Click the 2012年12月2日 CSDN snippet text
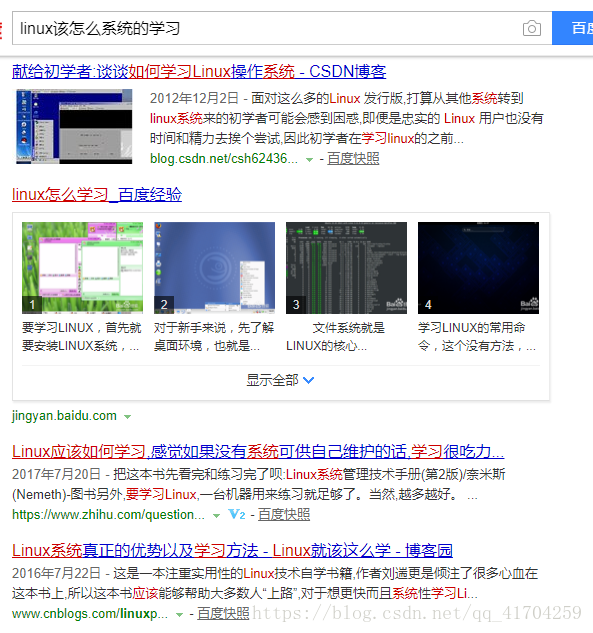The height and width of the screenshot is (633, 593). pos(346,118)
